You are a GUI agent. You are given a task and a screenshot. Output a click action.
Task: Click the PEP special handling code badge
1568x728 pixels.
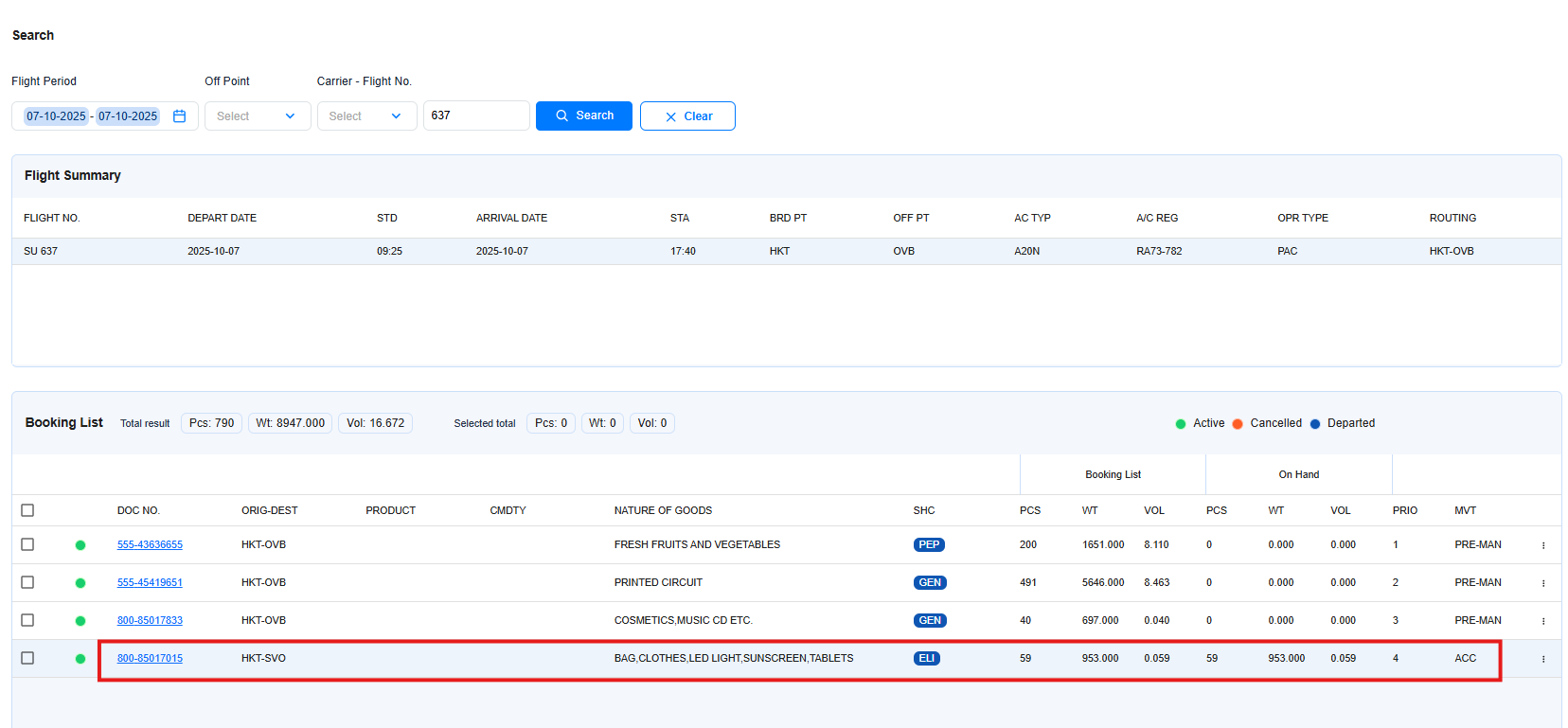coord(928,545)
